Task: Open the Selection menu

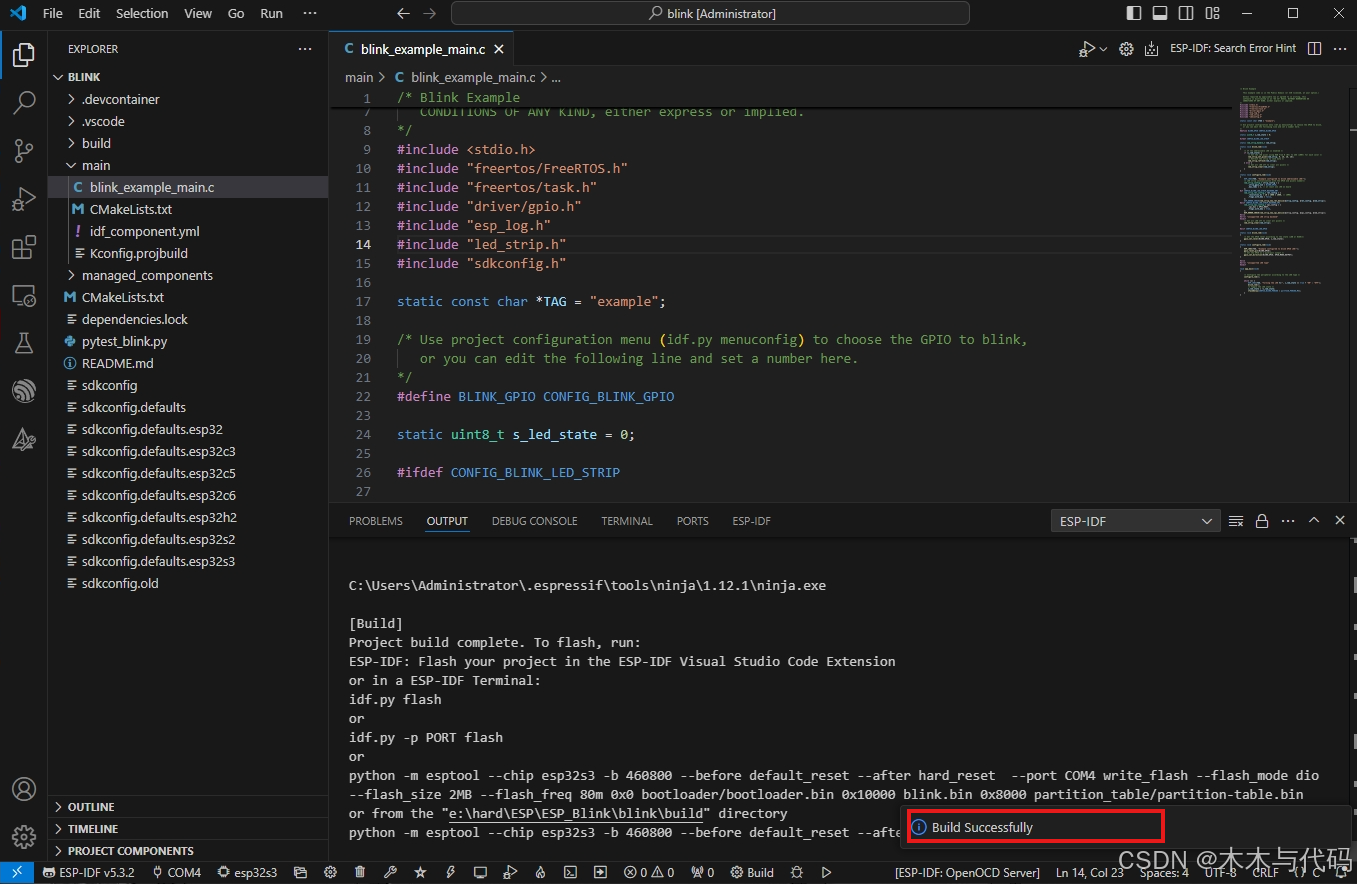Action: point(142,14)
